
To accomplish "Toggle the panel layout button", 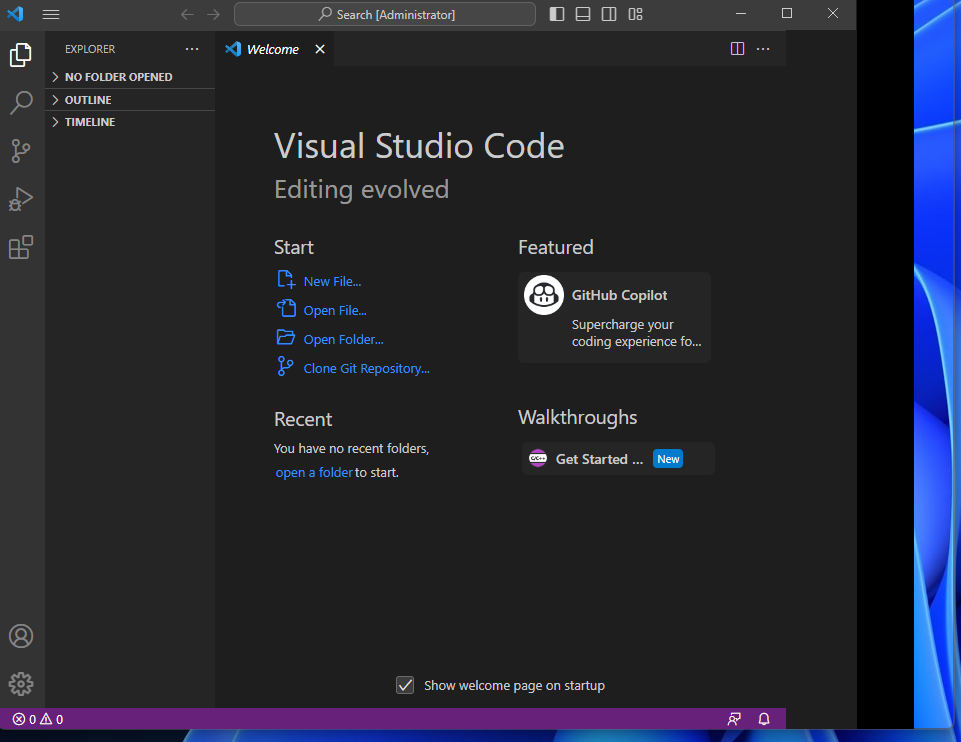I will click(583, 14).
